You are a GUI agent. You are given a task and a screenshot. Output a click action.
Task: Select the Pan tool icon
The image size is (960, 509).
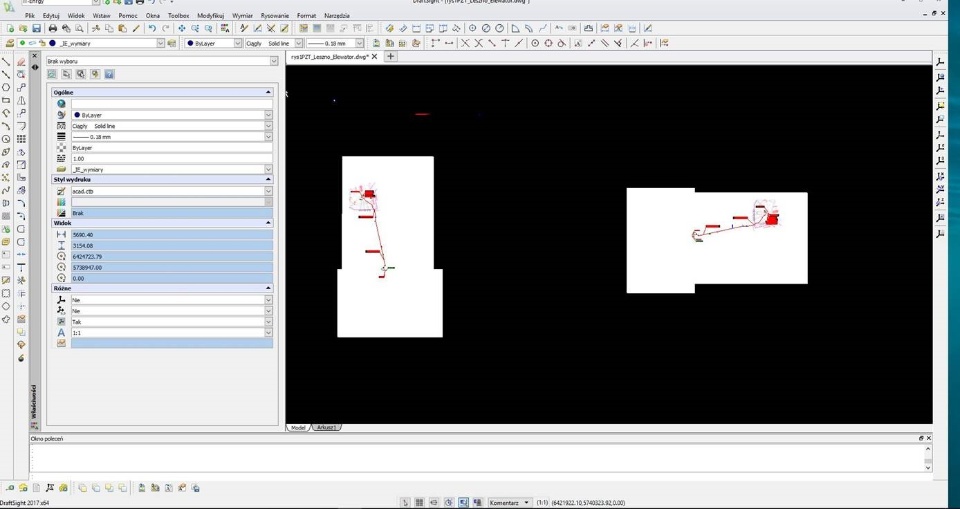click(x=182, y=28)
